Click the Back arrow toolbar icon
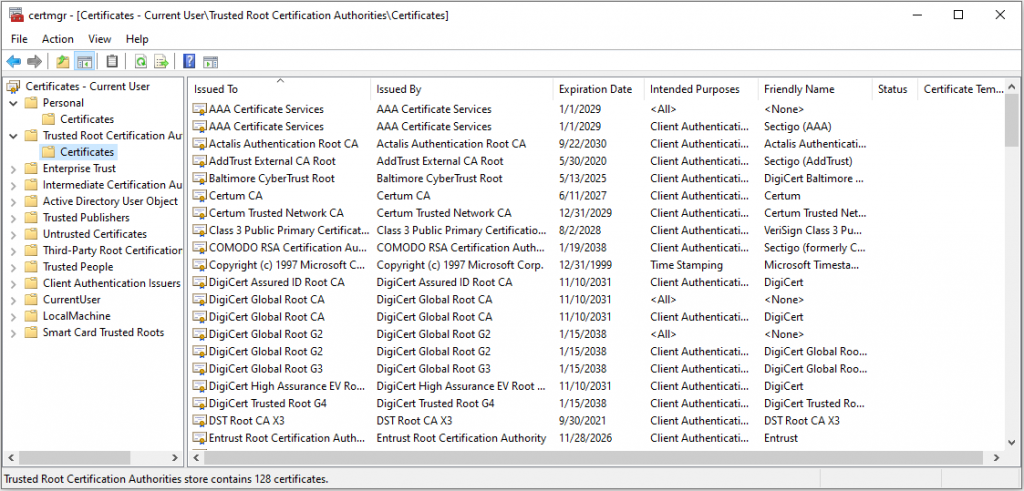Screen dimensions: 1024x491 click(x=14, y=61)
